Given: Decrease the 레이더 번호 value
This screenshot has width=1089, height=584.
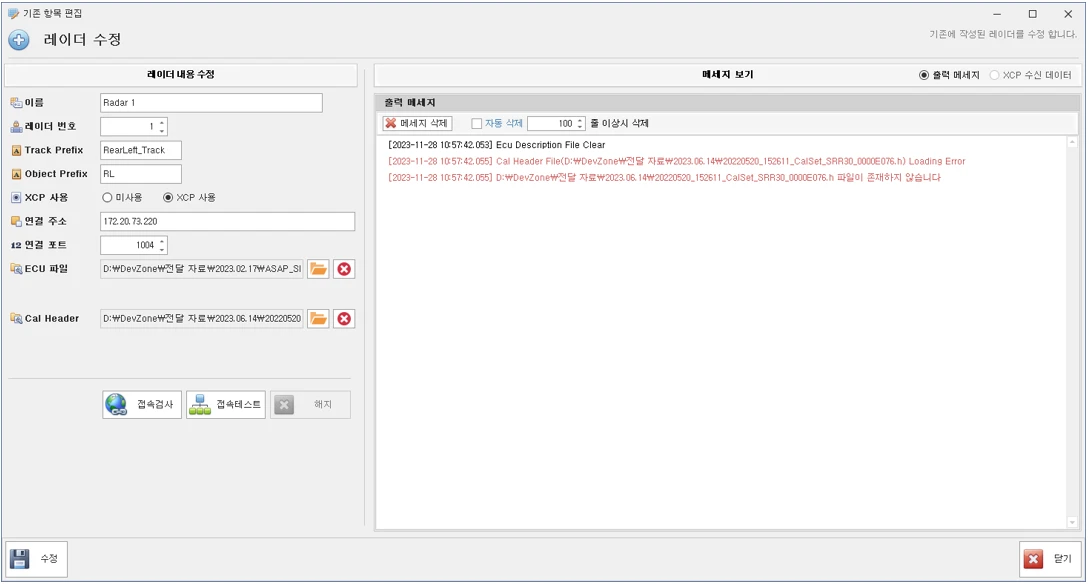Looking at the screenshot, I should (162, 131).
